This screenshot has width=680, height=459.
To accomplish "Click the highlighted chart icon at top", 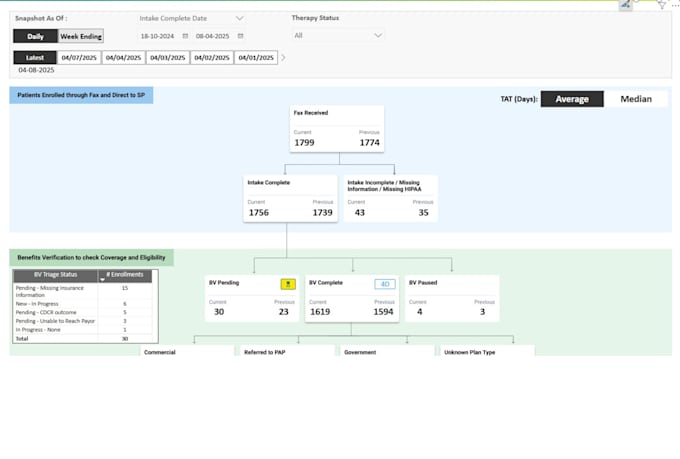I will coord(625,5).
